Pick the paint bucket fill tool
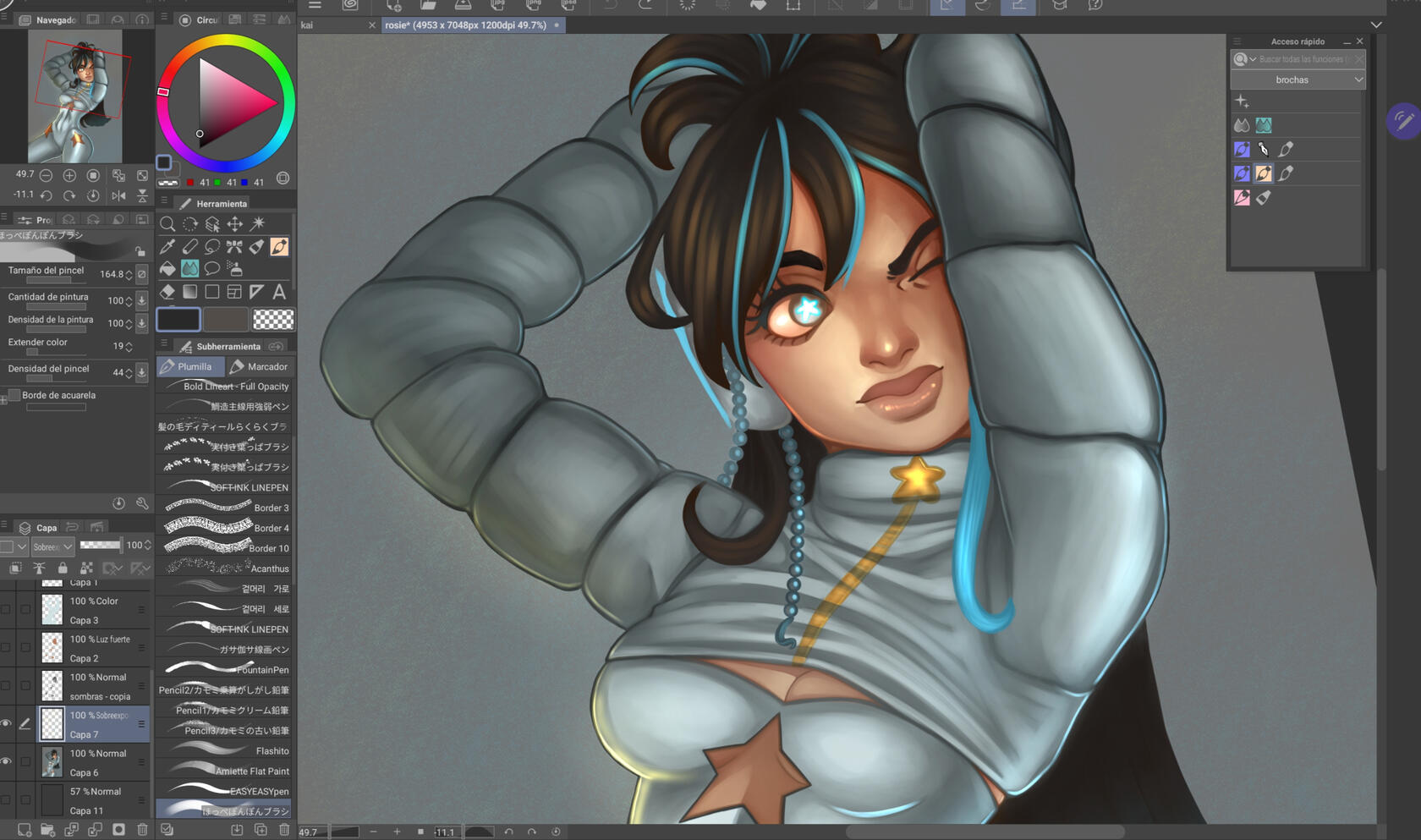Viewport: 1421px width, 840px height. (x=167, y=269)
